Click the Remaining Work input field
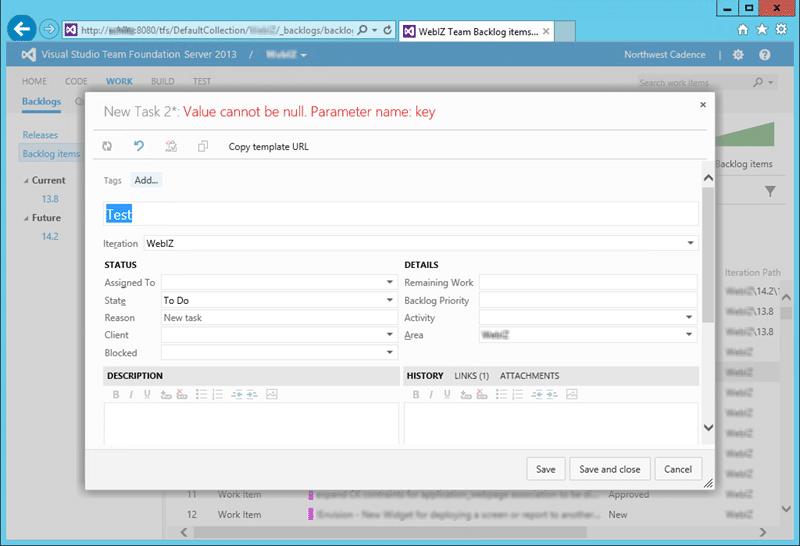The height and width of the screenshot is (546, 800). click(x=588, y=282)
